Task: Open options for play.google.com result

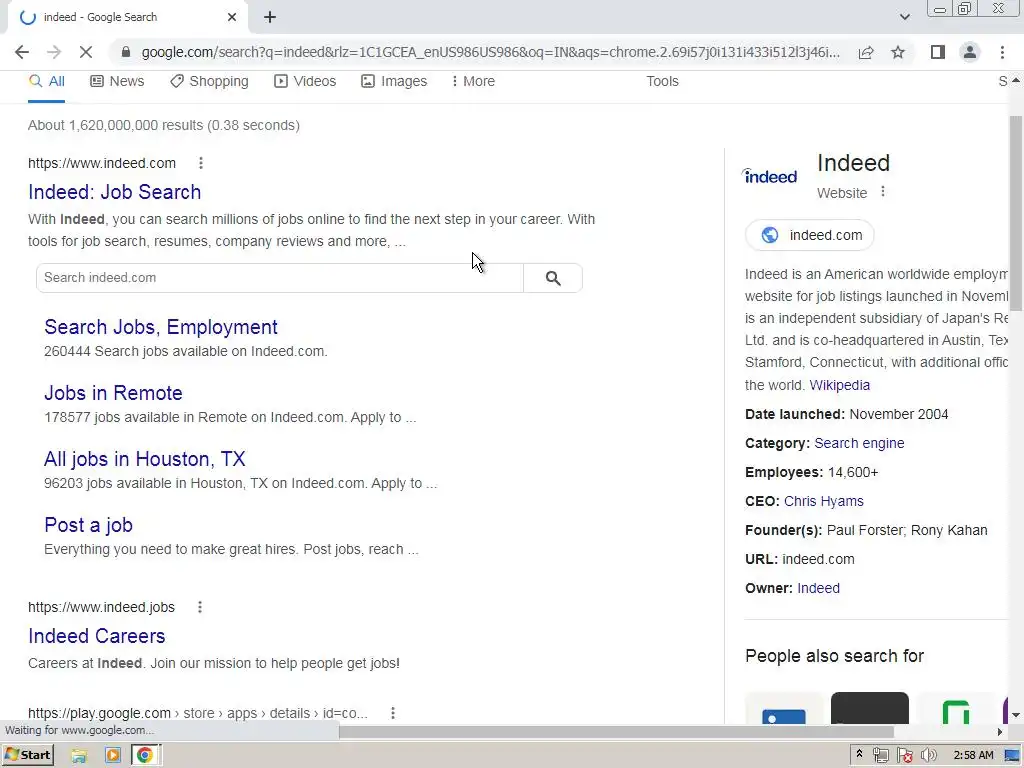Action: [x=392, y=713]
